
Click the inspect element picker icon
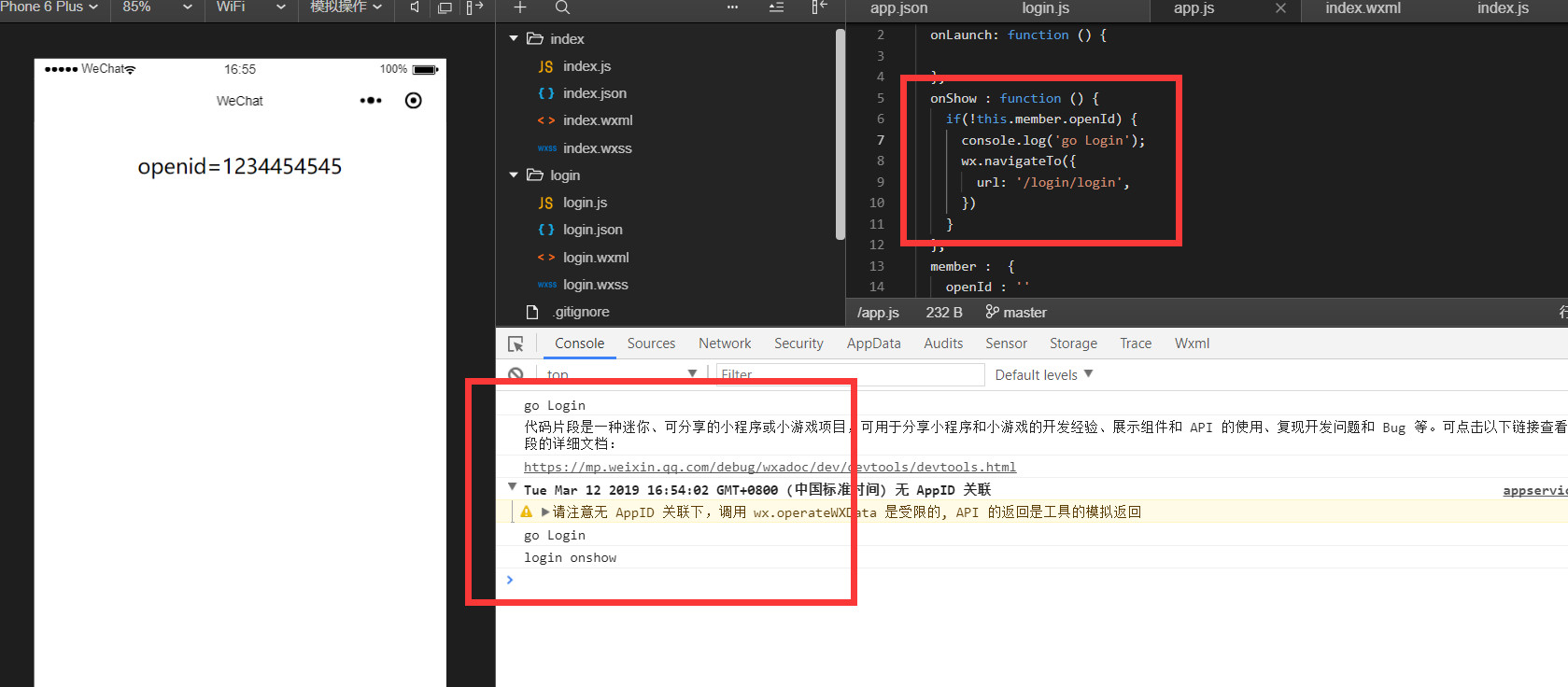click(516, 344)
